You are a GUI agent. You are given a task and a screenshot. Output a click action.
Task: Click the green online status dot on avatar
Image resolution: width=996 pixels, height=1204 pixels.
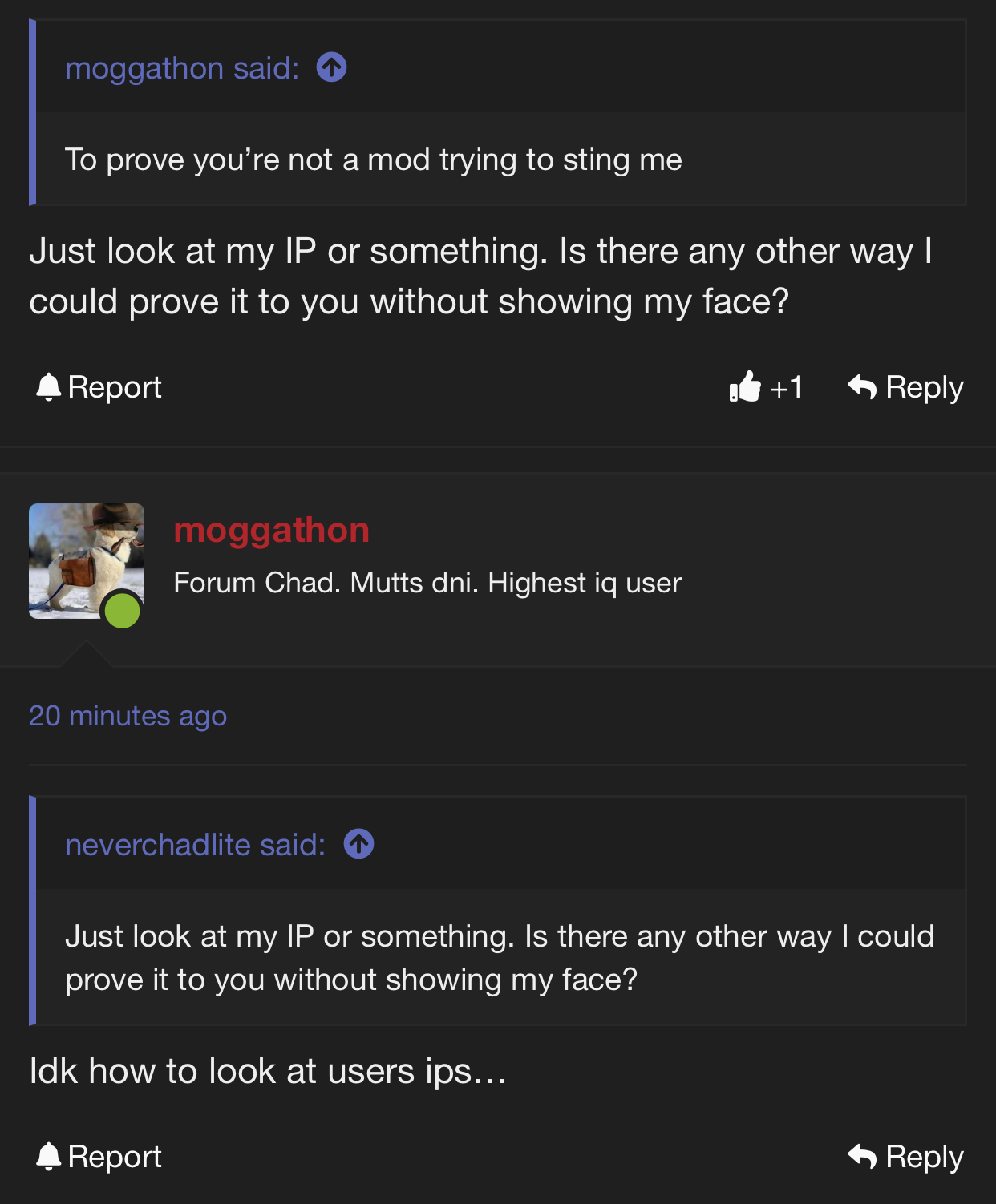click(123, 612)
